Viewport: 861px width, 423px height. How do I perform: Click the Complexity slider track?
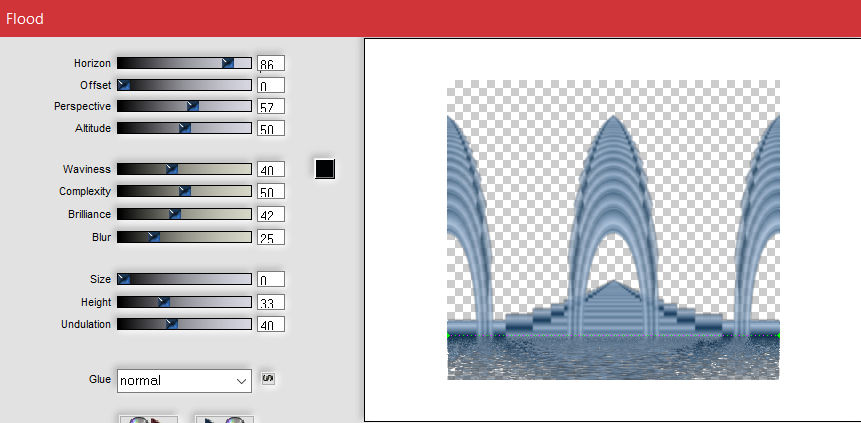[x=184, y=191]
